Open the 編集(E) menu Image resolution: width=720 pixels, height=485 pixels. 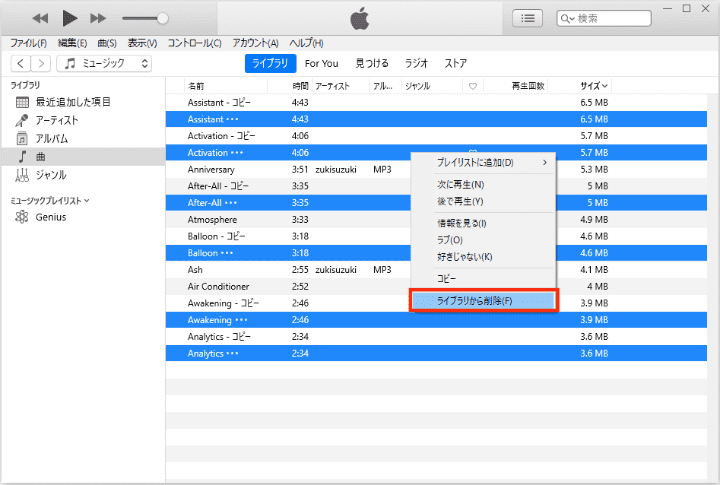tap(72, 43)
